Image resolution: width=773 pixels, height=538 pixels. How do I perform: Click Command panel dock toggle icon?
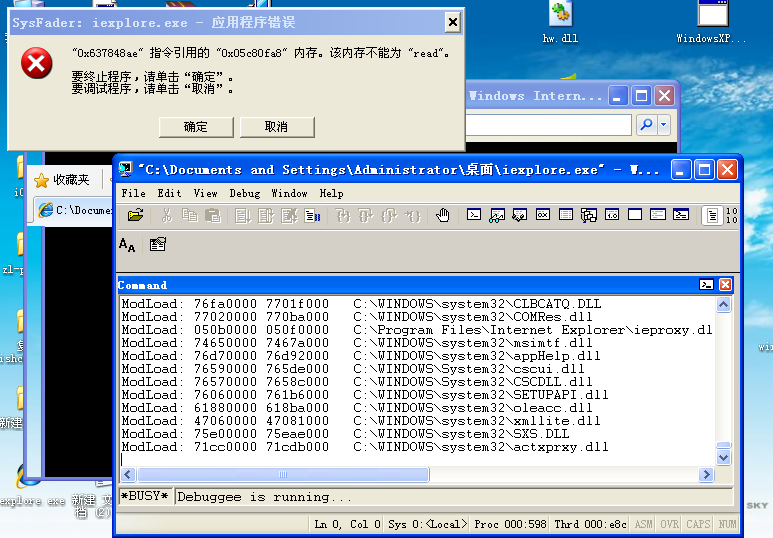pos(706,285)
